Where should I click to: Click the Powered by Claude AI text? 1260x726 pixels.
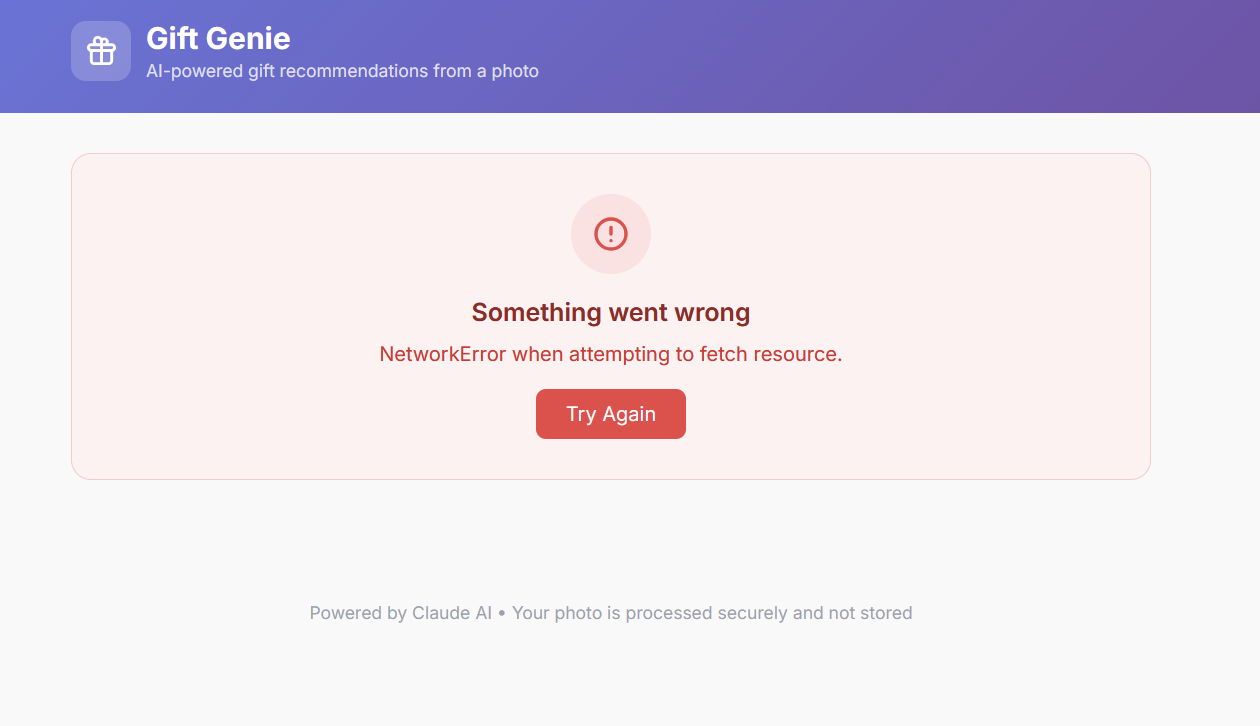coord(400,613)
